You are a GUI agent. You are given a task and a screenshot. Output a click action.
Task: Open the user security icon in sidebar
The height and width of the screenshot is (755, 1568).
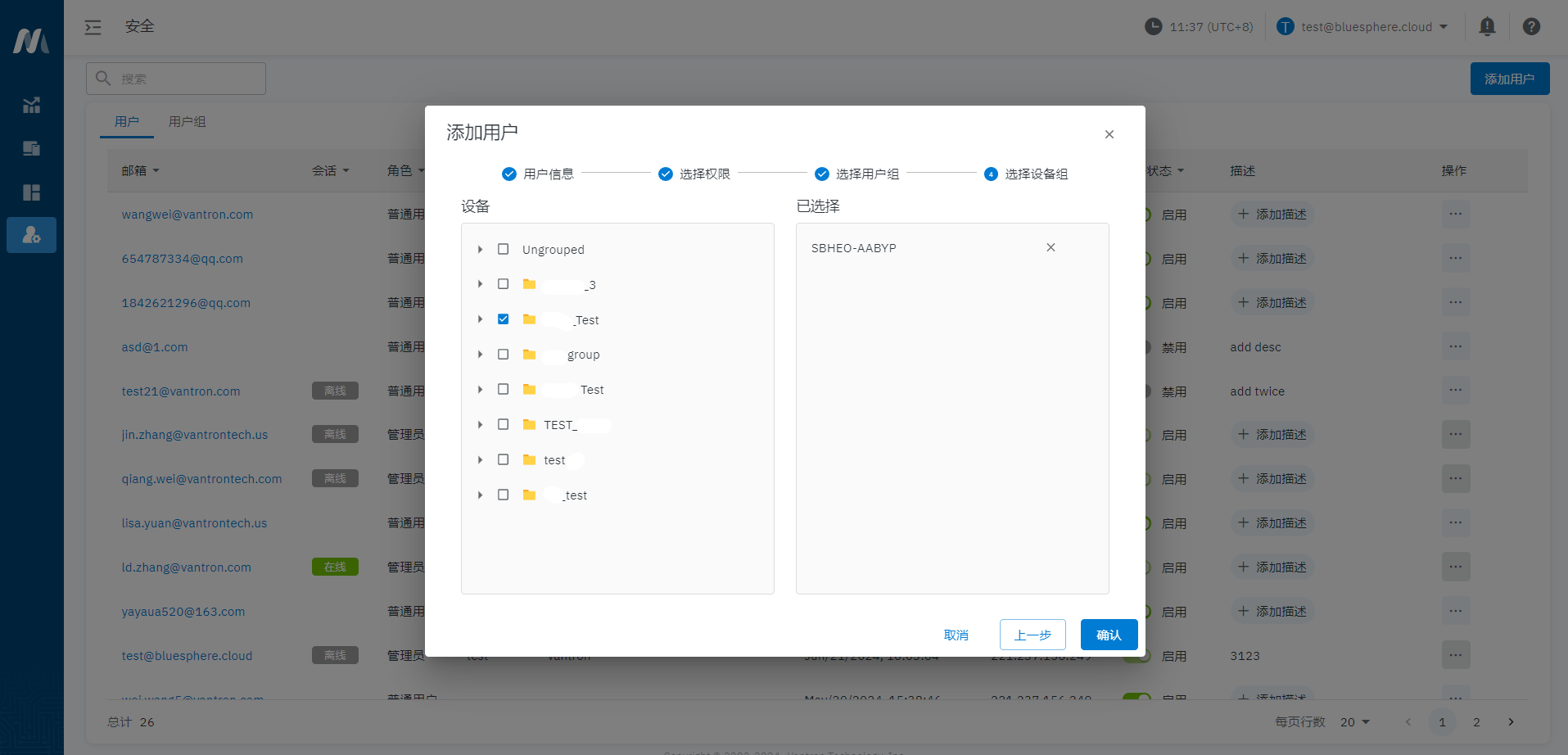click(31, 235)
